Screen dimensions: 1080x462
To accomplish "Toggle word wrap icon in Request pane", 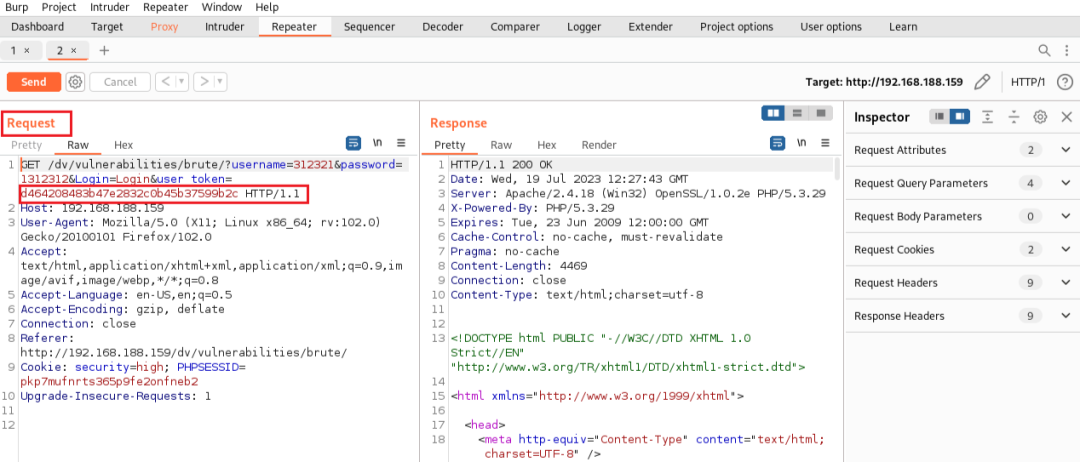I will pos(353,143).
